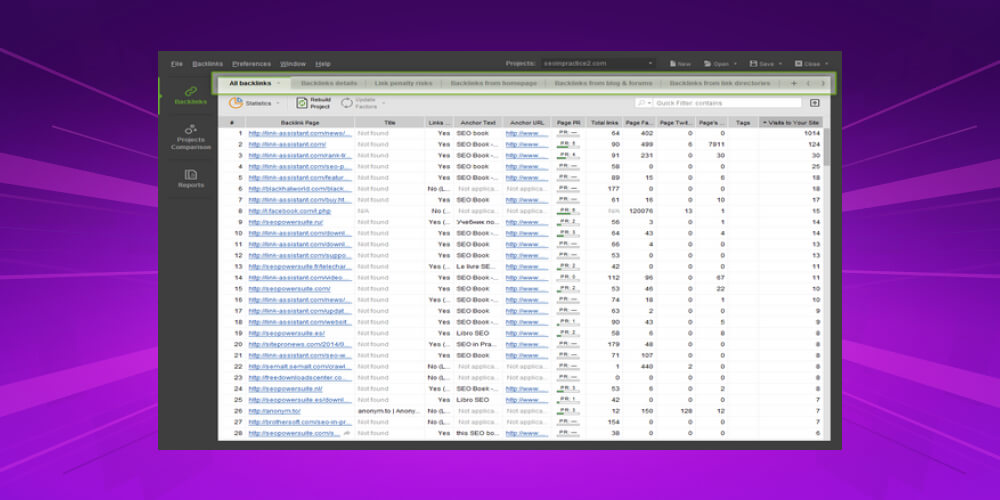This screenshot has height=500, width=1000.
Task: Open the Backlinks module in sidebar
Action: (190, 96)
